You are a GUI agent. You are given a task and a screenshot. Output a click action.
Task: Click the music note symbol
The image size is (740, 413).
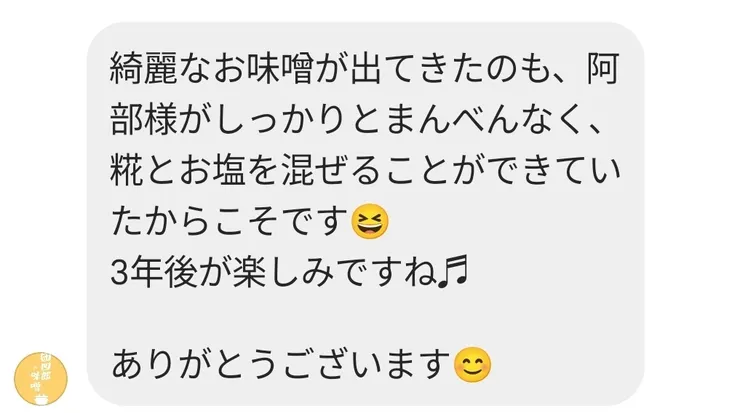[x=453, y=272]
